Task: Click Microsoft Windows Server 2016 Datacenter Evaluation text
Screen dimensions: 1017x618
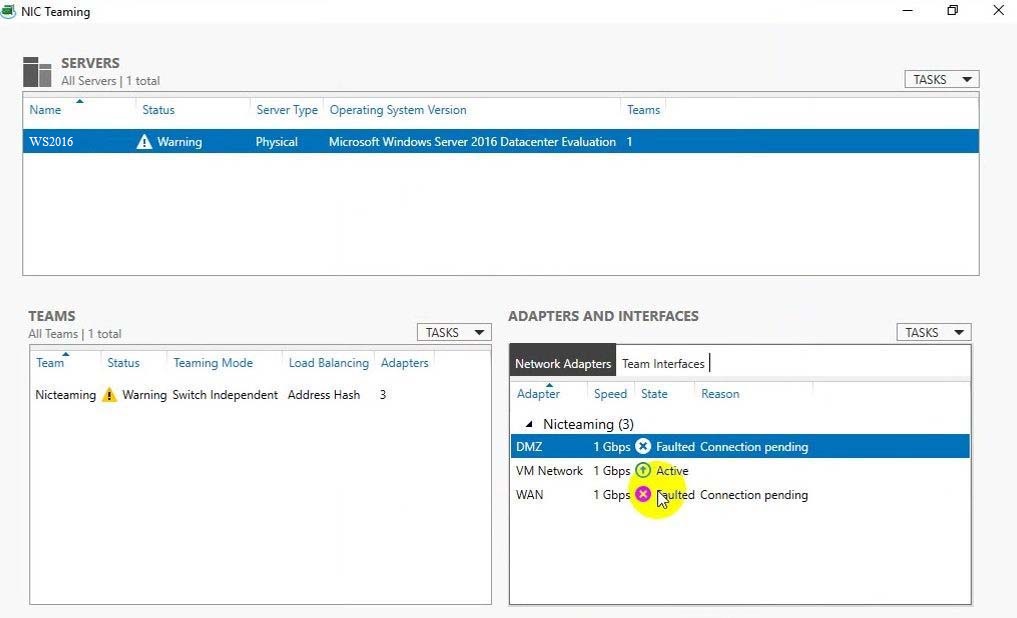Action: 472,142
